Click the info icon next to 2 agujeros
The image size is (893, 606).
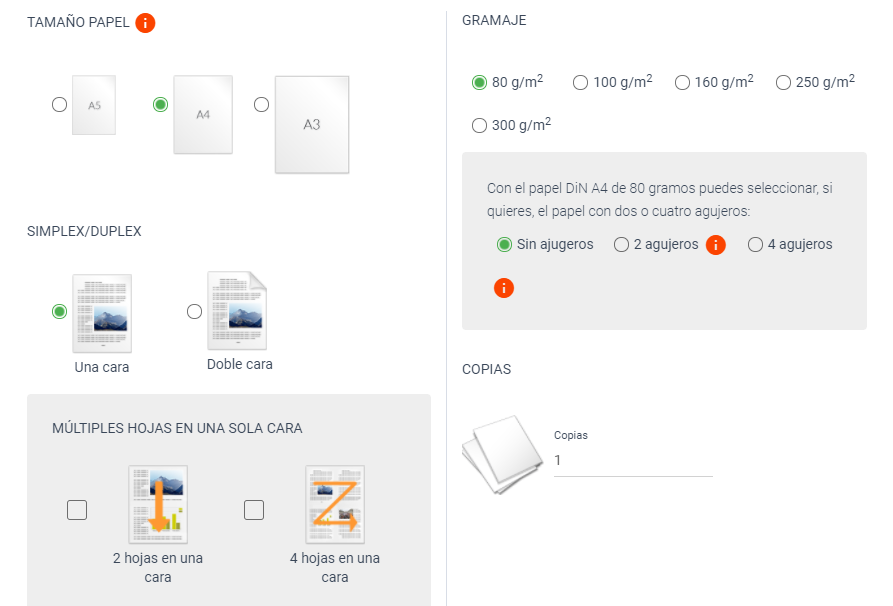coord(715,245)
